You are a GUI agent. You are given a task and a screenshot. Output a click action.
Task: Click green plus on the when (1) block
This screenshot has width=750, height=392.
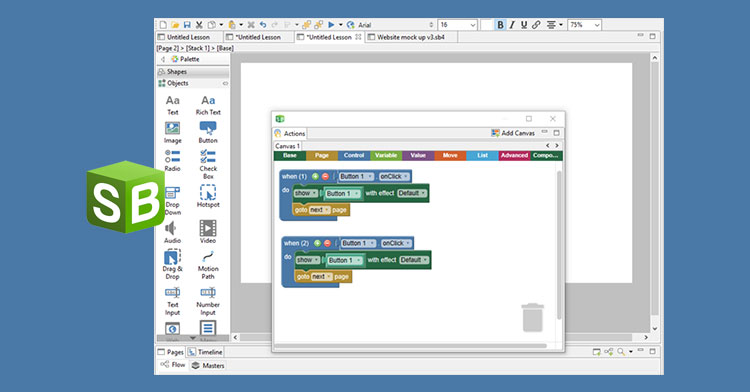(x=315, y=176)
